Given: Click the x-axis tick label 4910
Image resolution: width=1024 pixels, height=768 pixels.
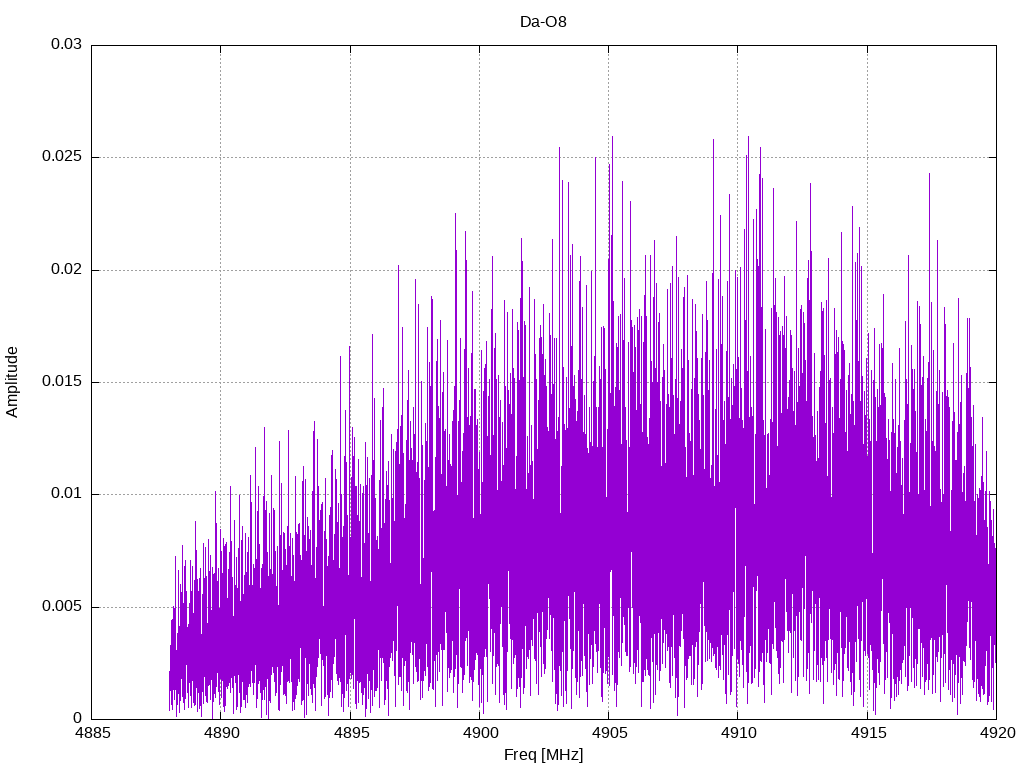Looking at the screenshot, I should tap(739, 733).
